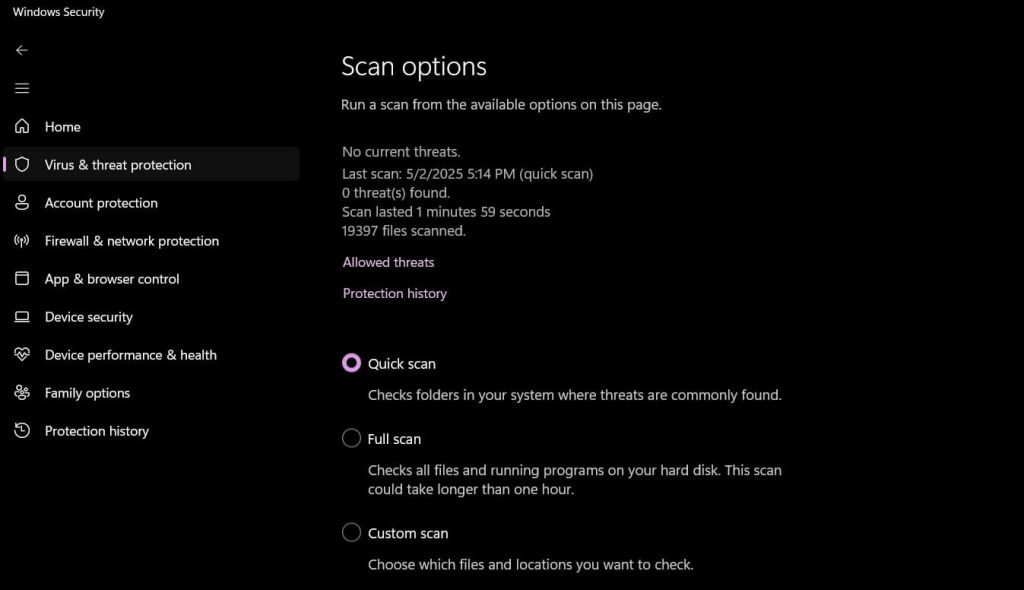Click the Device performance heart icon

point(22,355)
